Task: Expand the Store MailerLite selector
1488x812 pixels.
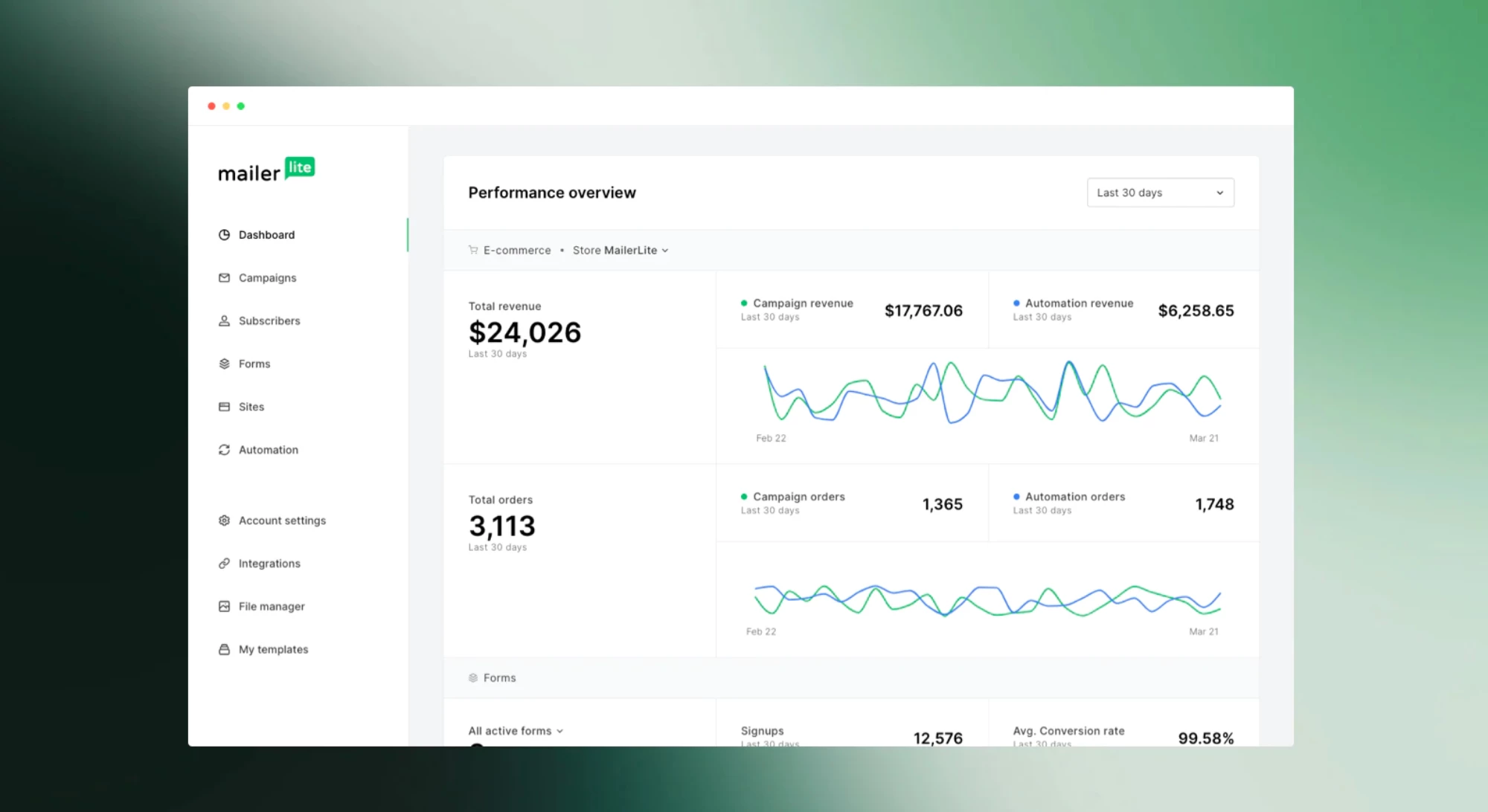Action: pos(620,251)
